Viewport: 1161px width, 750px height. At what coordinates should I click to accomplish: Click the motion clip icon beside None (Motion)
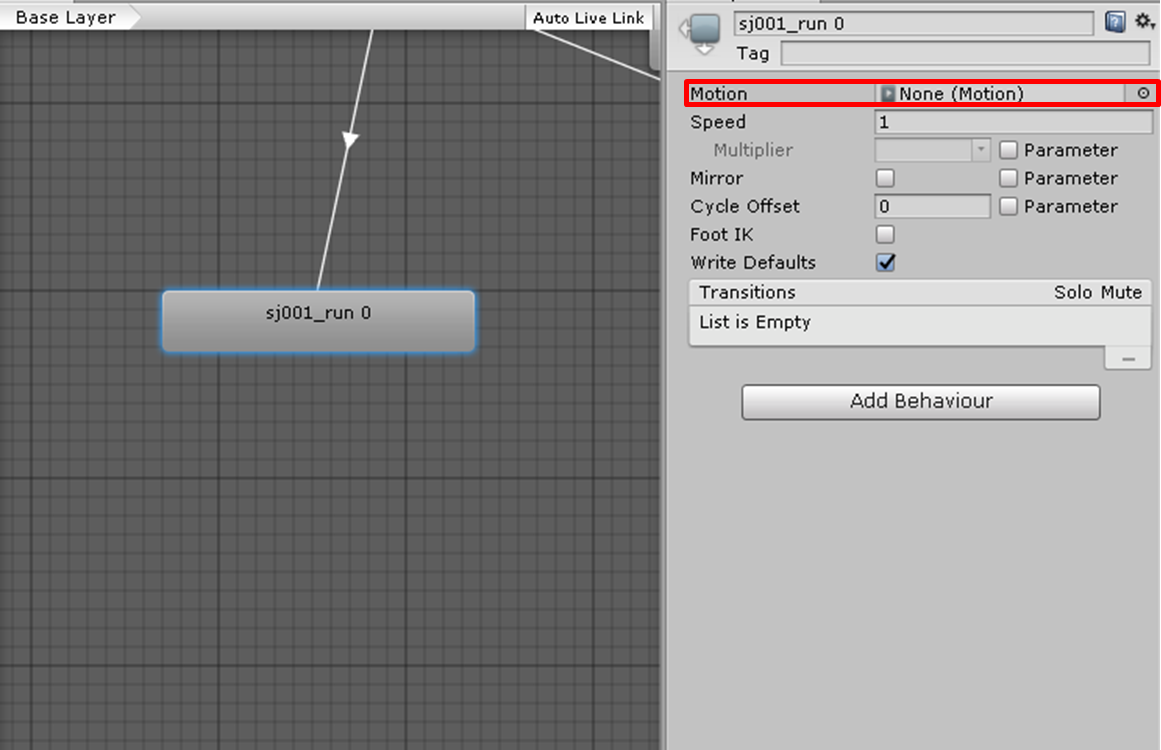[886, 94]
